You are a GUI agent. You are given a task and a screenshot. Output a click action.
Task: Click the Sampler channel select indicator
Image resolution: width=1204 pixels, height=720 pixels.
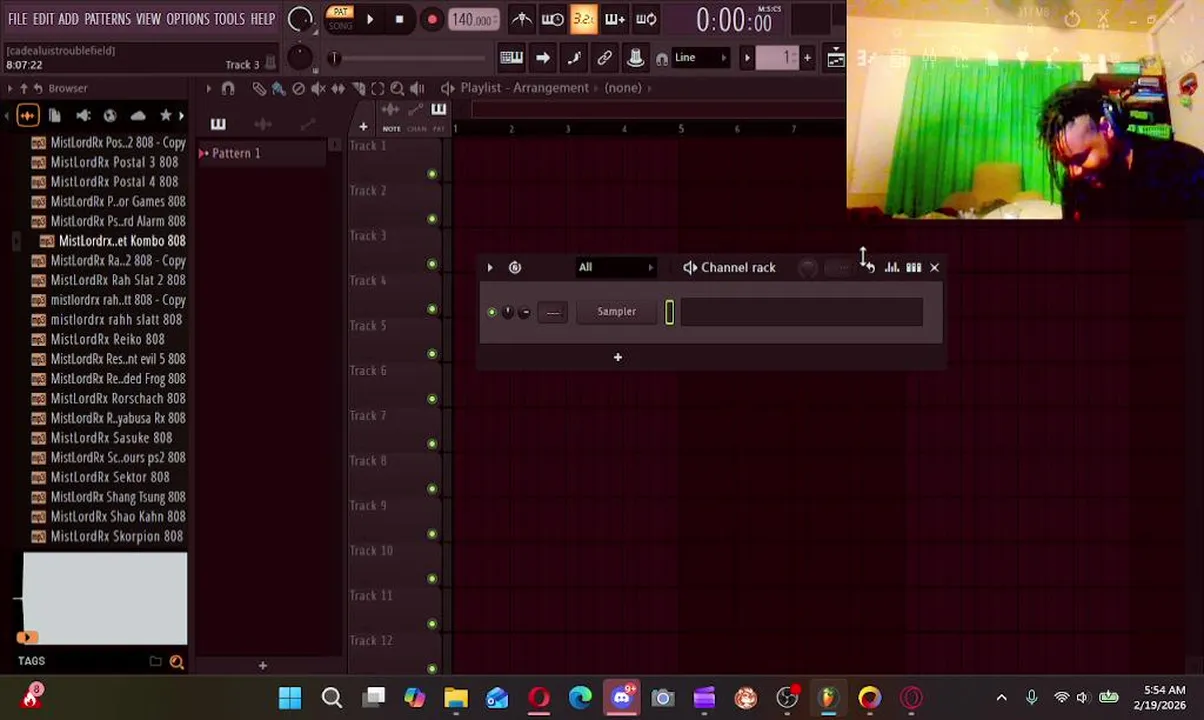tap(669, 312)
